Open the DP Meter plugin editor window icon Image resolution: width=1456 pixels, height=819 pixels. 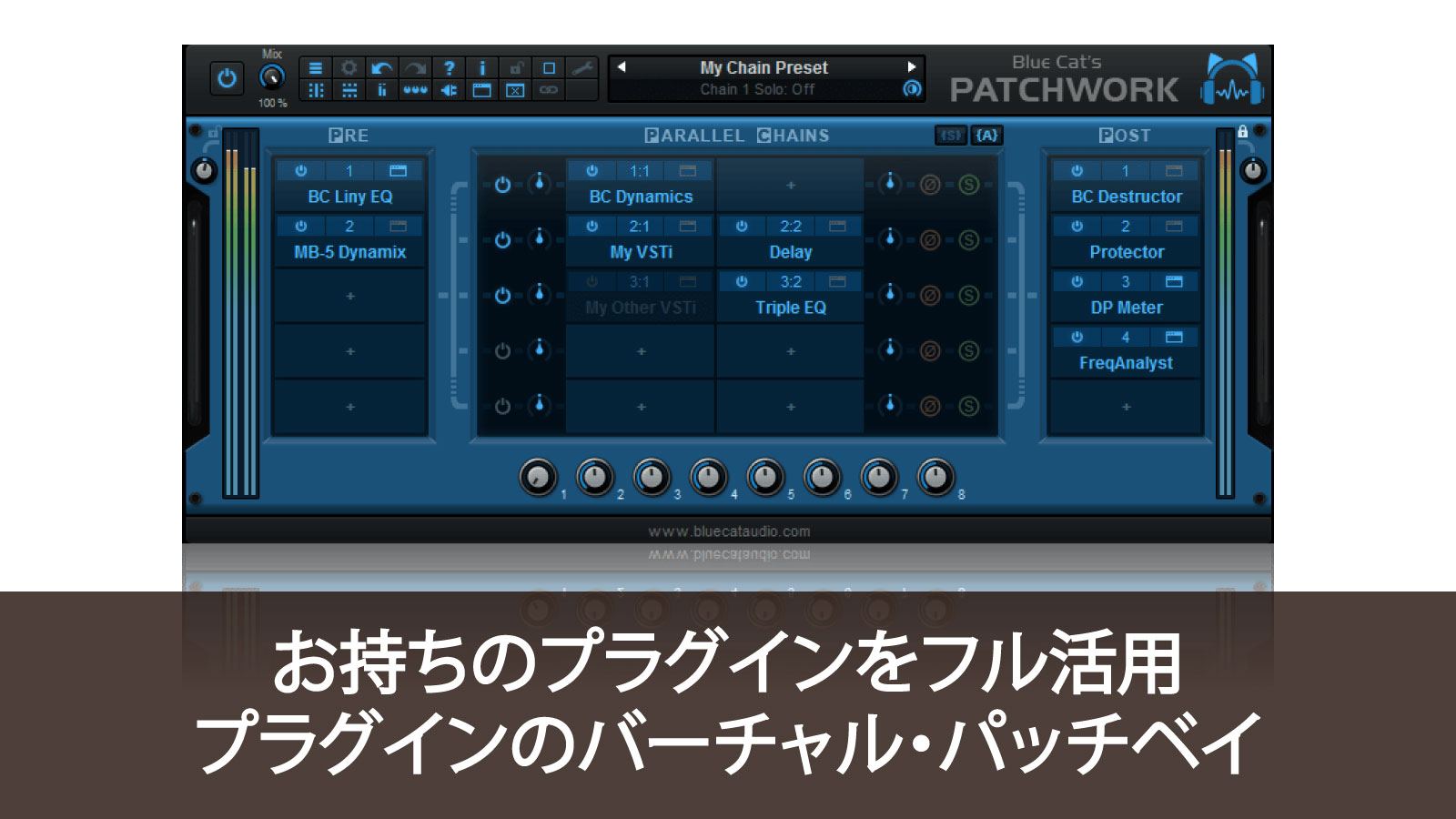tap(1174, 282)
